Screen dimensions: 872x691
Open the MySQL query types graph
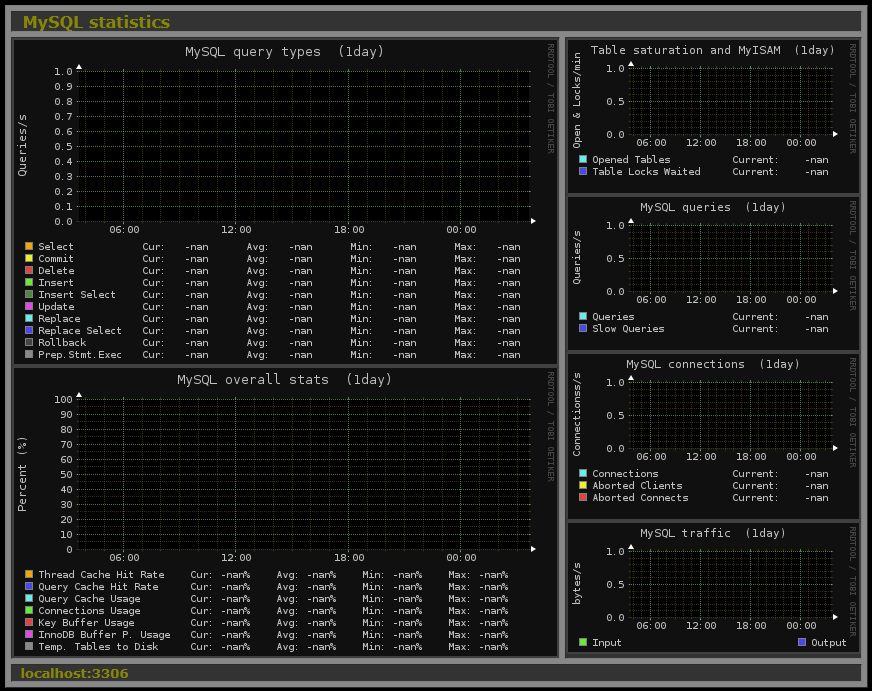(x=285, y=201)
